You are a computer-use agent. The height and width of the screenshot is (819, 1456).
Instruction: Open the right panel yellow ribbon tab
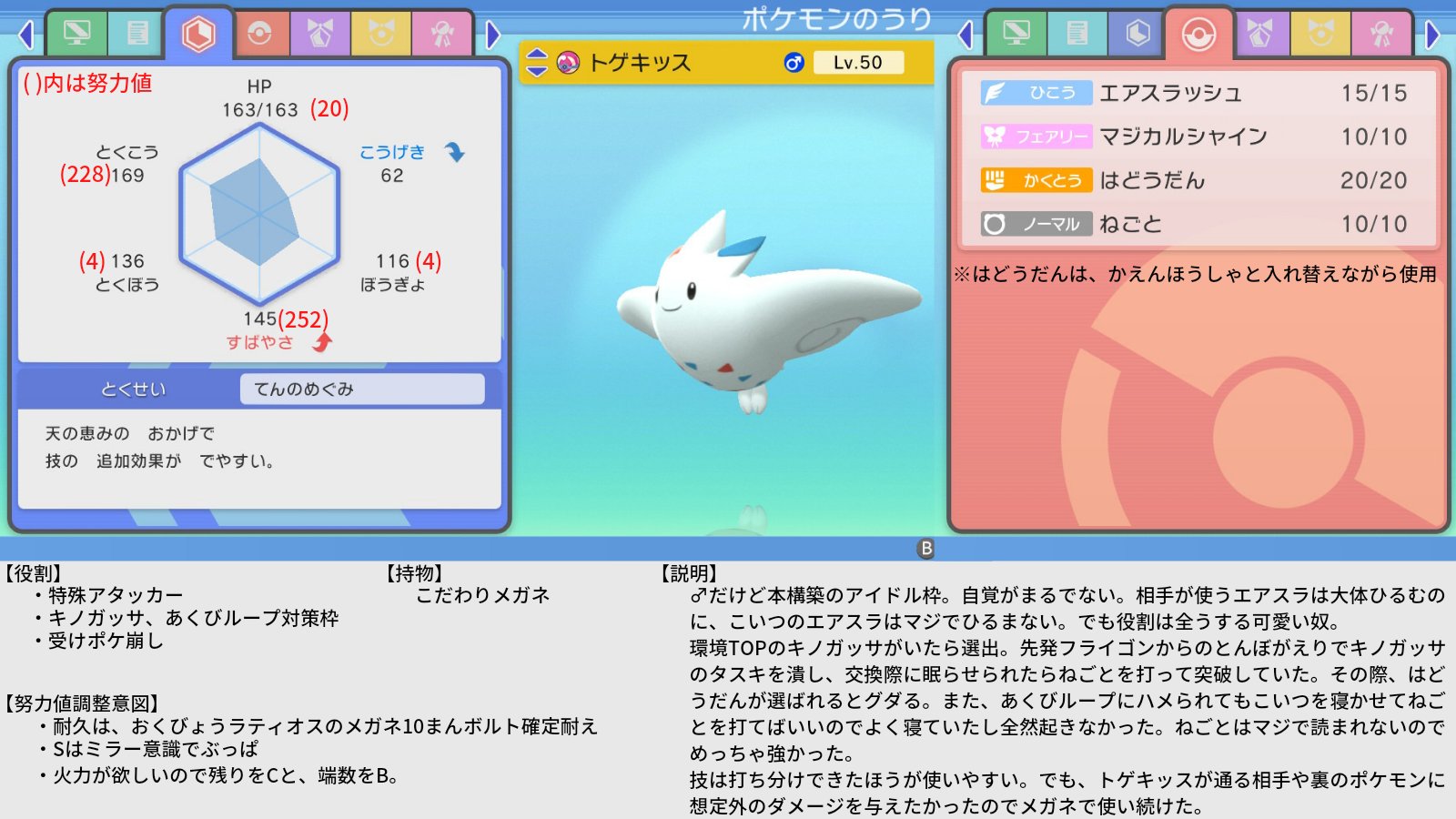pos(1320,34)
